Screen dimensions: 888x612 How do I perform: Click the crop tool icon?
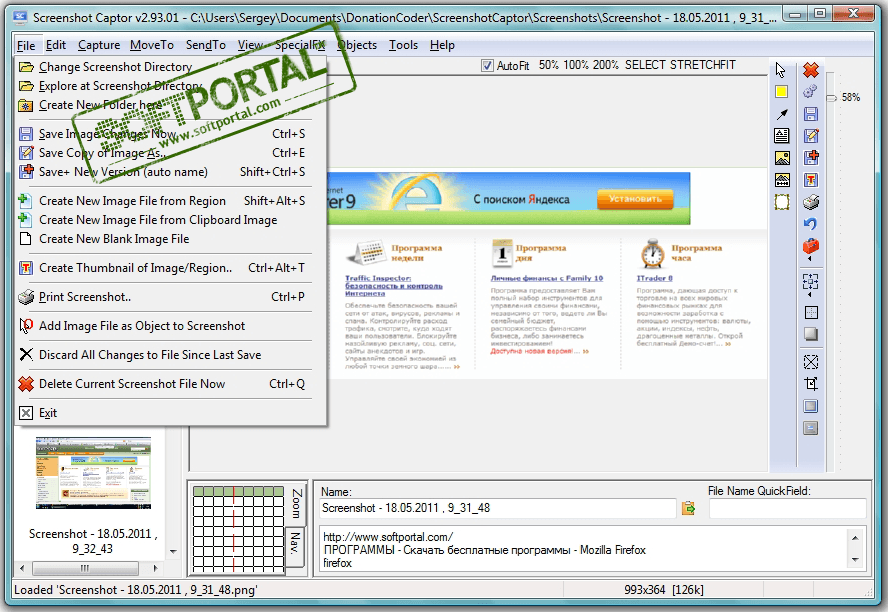[811, 384]
